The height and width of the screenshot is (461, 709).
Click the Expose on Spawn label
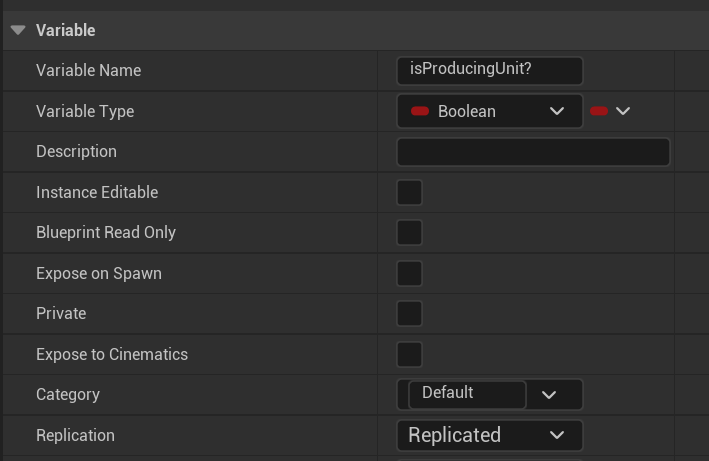[x=99, y=273]
